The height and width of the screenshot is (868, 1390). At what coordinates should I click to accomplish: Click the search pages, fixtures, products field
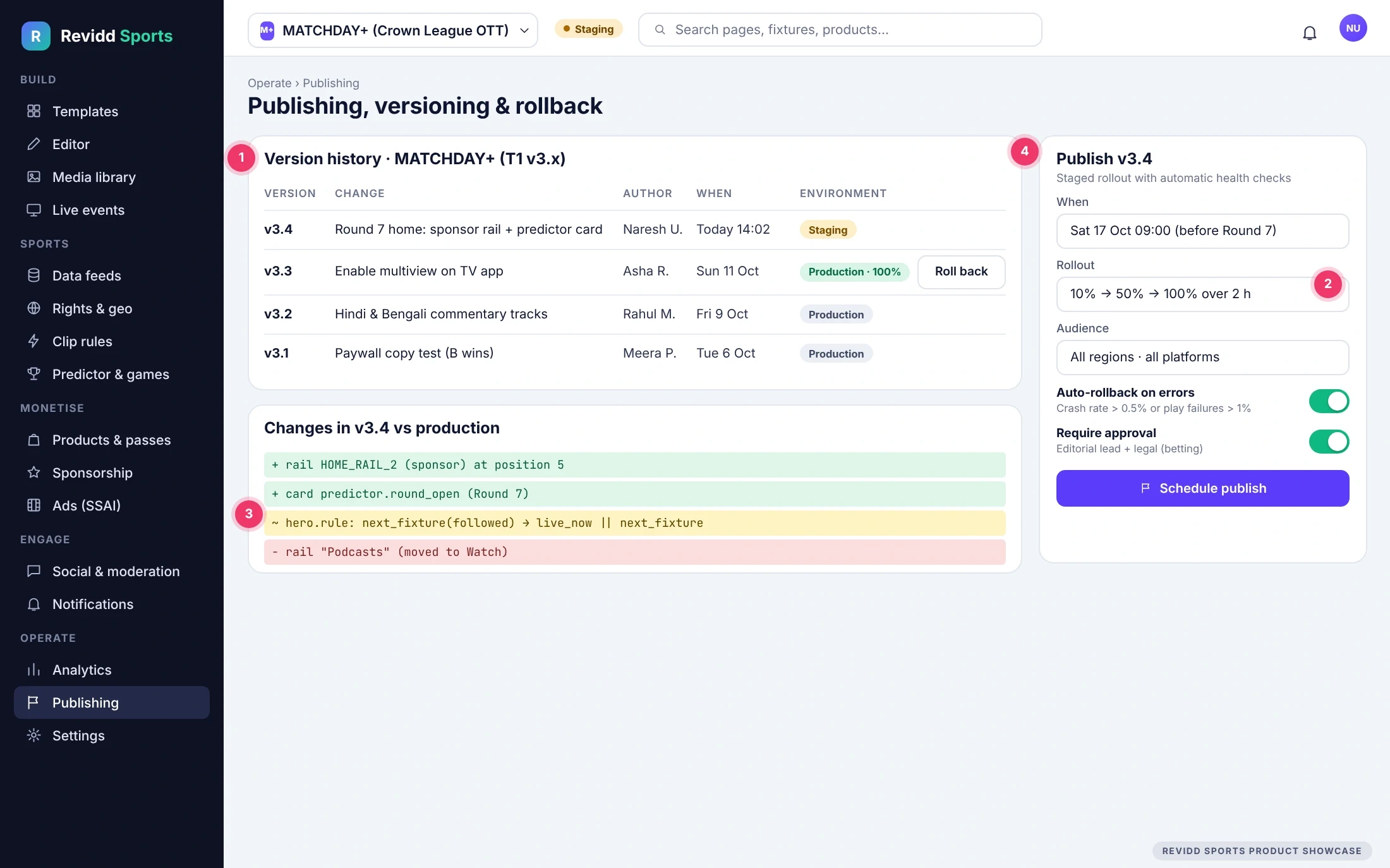pyautogui.click(x=840, y=30)
